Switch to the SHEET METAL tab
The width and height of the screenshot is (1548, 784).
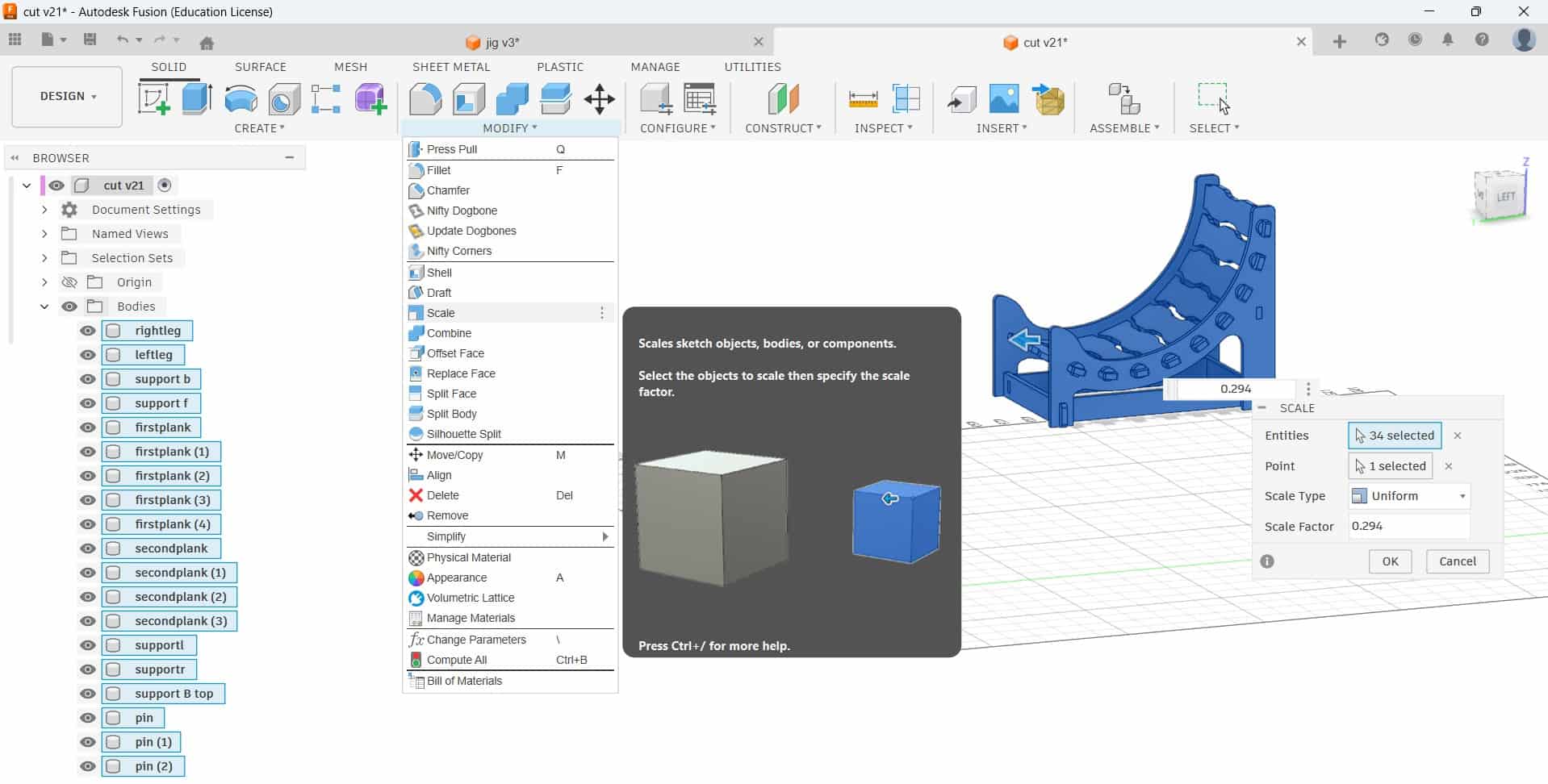(x=451, y=67)
